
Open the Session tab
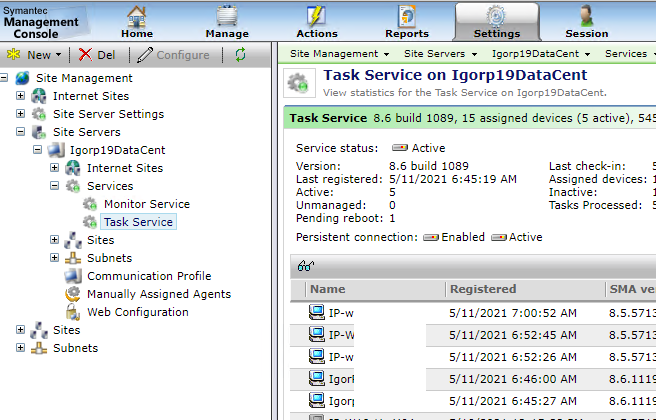pyautogui.click(x=587, y=22)
